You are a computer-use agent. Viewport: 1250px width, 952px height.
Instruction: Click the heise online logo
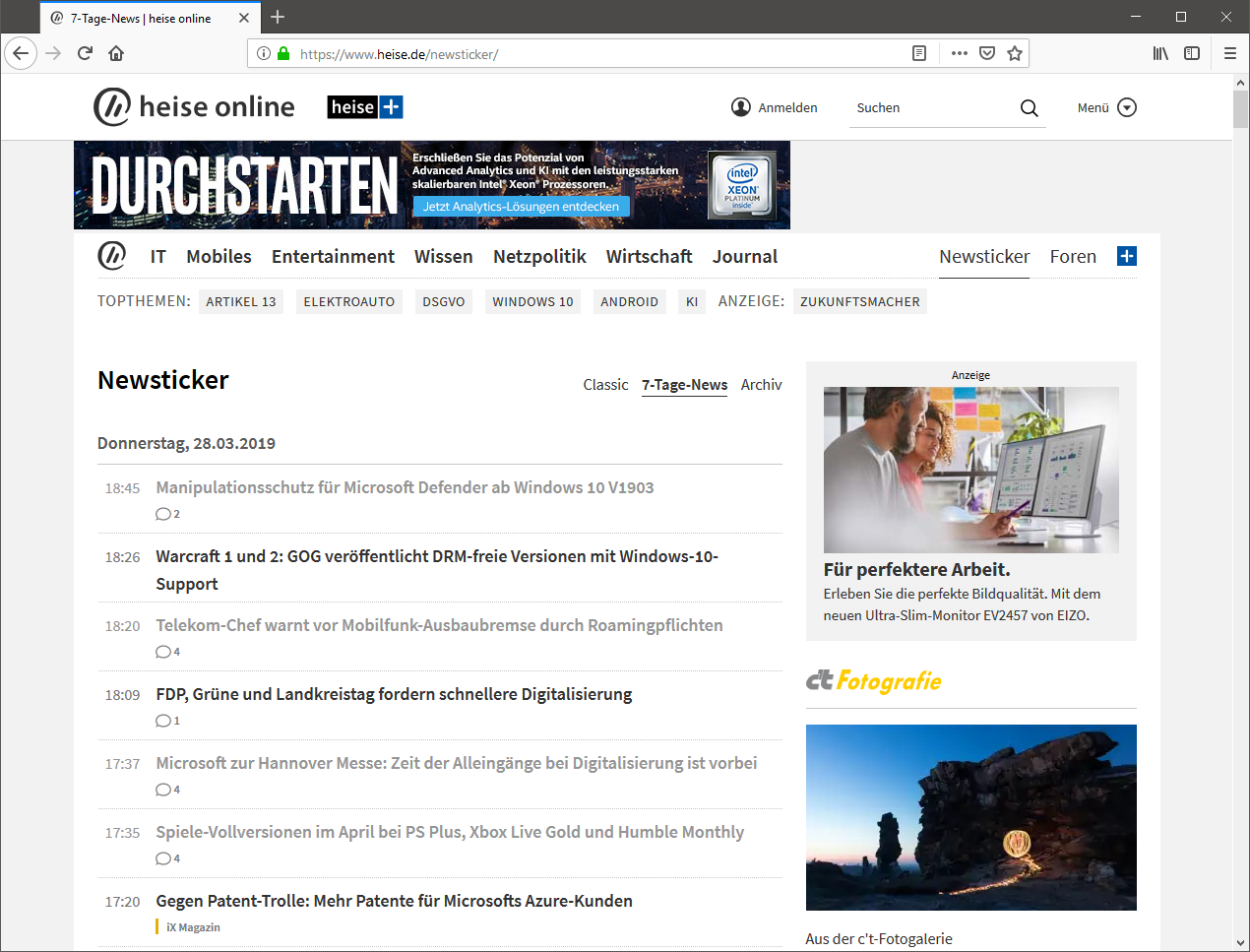(194, 106)
